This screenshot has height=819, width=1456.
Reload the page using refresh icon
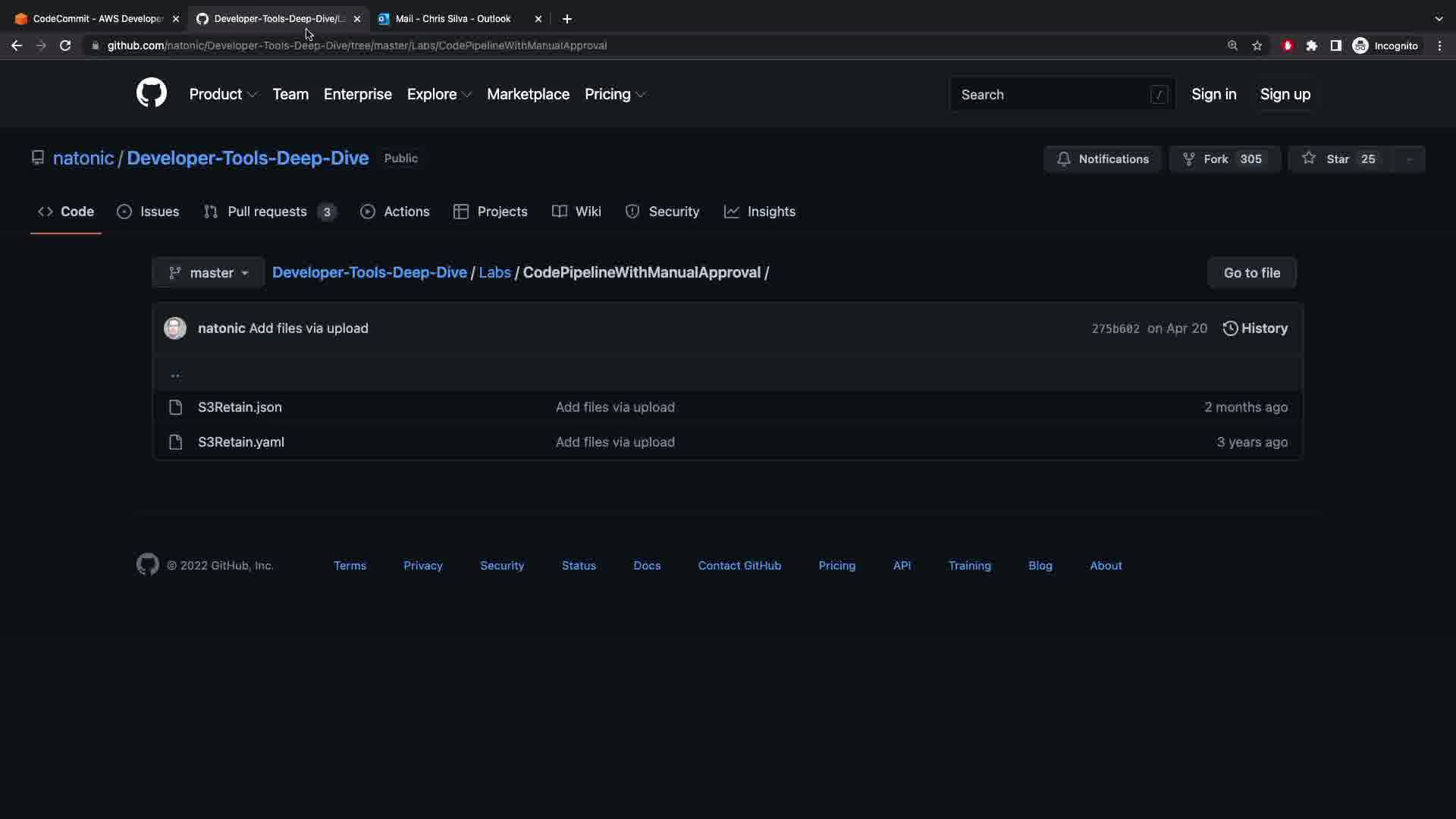(65, 45)
